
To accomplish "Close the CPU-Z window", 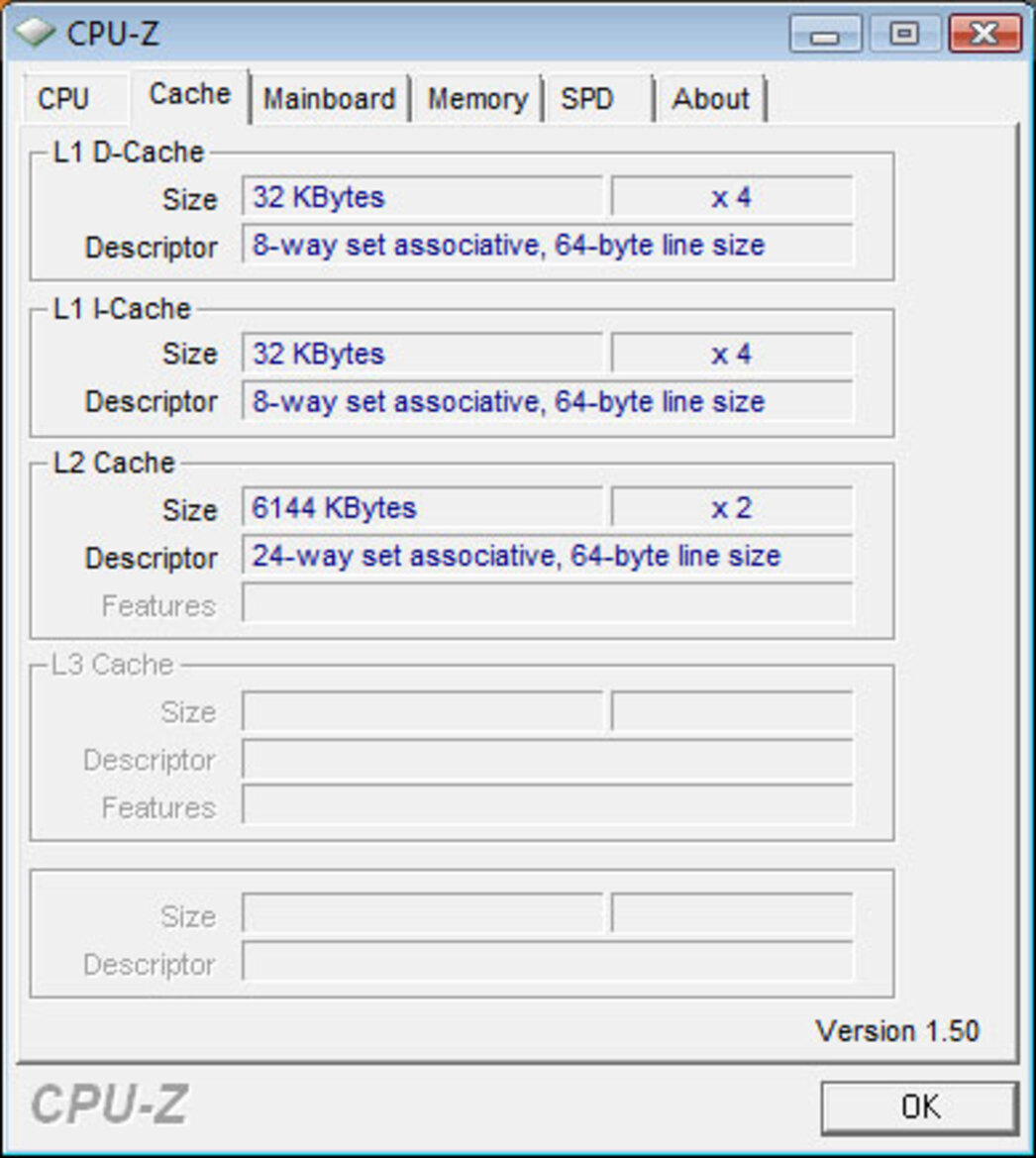I will (985, 34).
